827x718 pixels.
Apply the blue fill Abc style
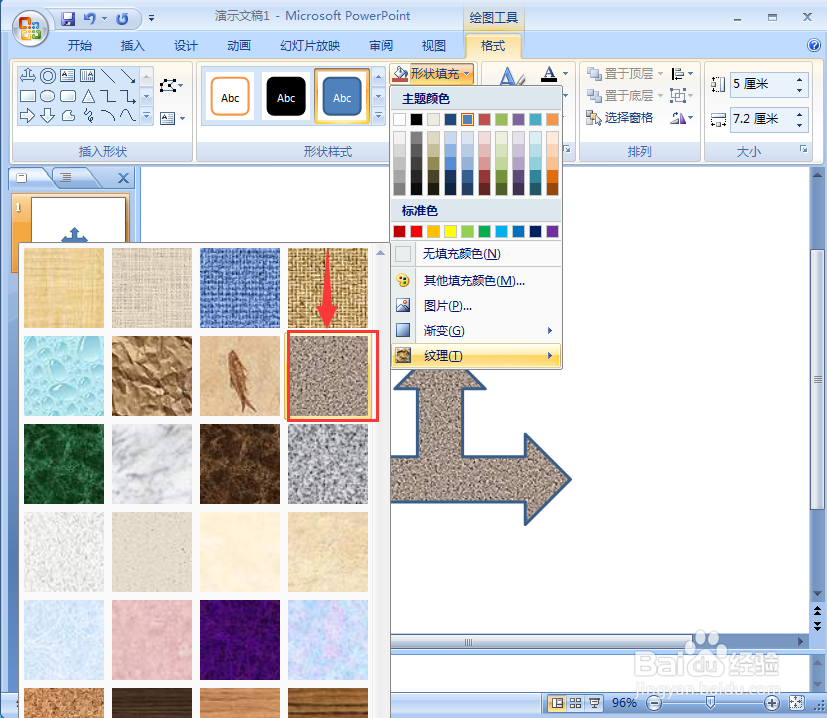[x=342, y=96]
